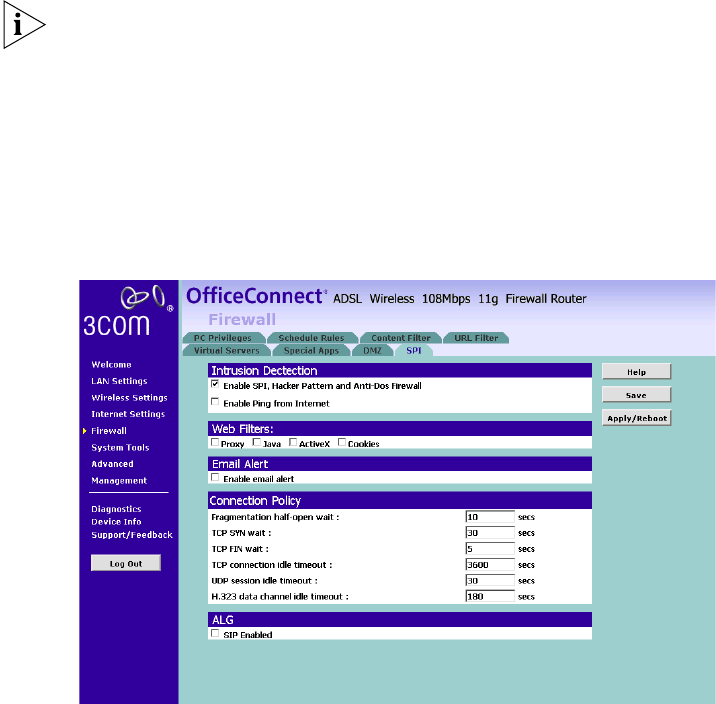Open Wireless Settings in the sidebar
The height and width of the screenshot is (704, 716).
click(x=129, y=398)
